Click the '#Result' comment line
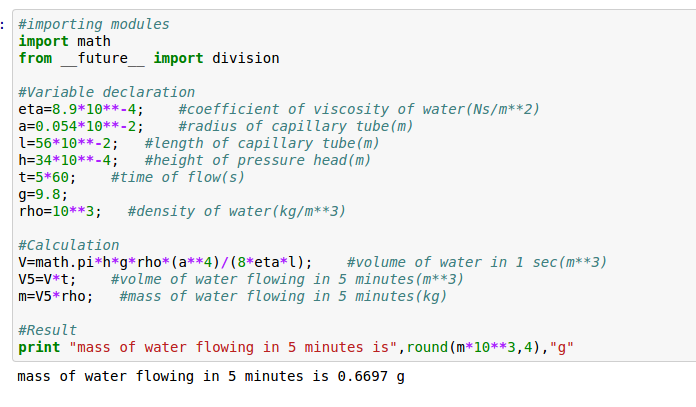 (x=48, y=330)
